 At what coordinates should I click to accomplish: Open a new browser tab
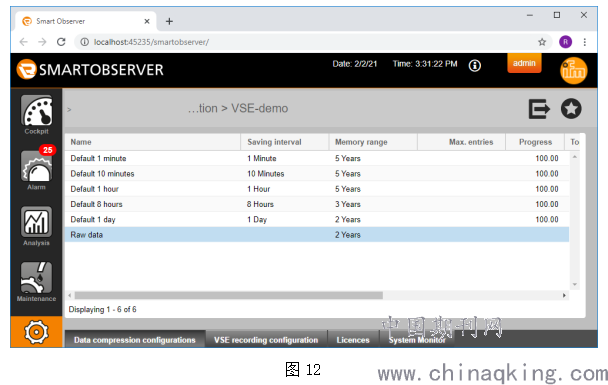[169, 21]
